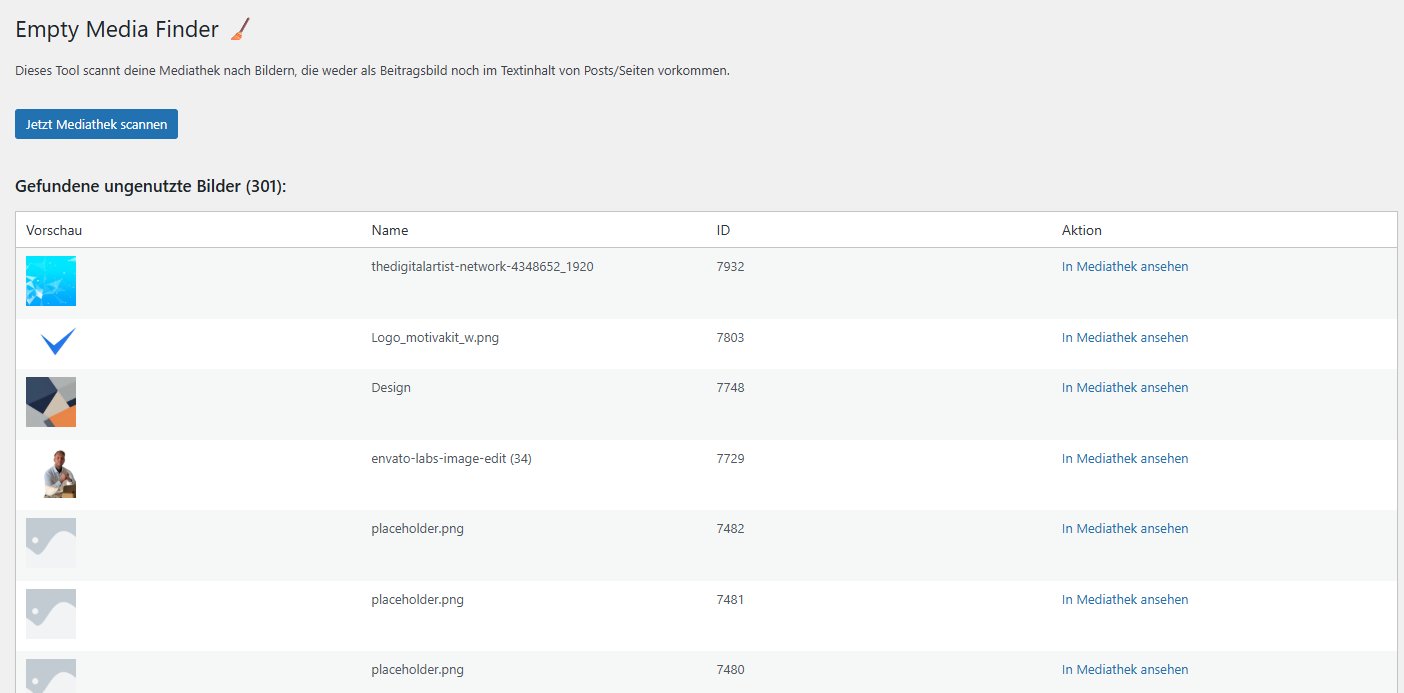Click the placeholder thumbnail for ID 7480
The height and width of the screenshot is (693, 1404).
[51, 675]
